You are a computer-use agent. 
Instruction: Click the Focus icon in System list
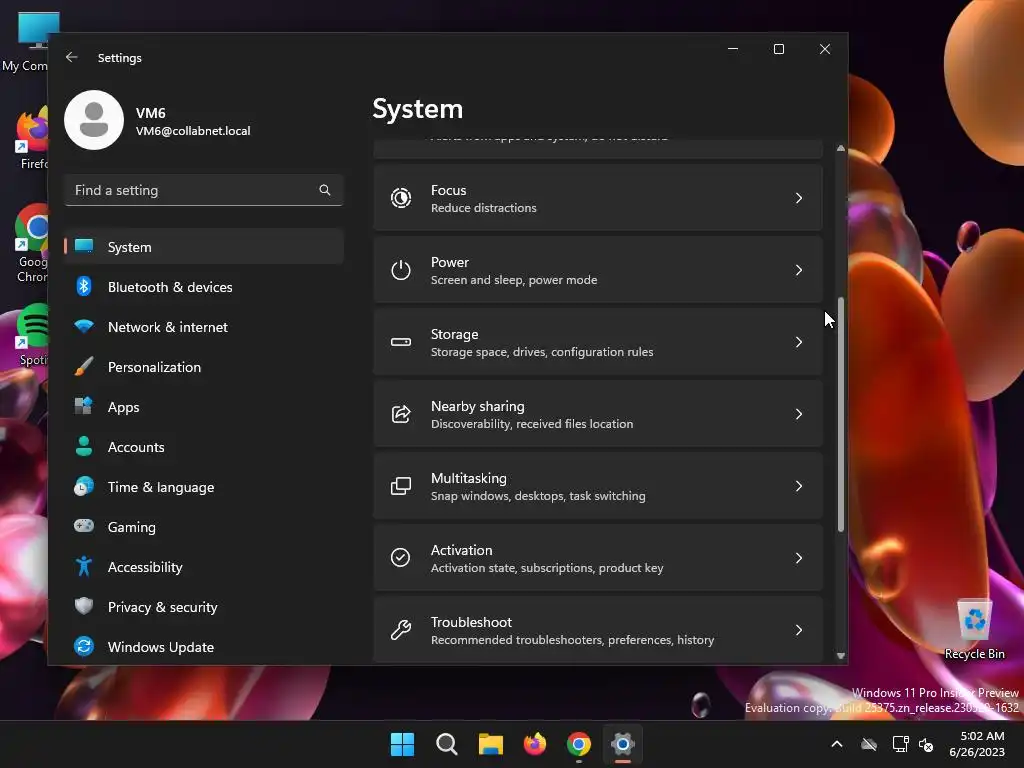point(400,198)
